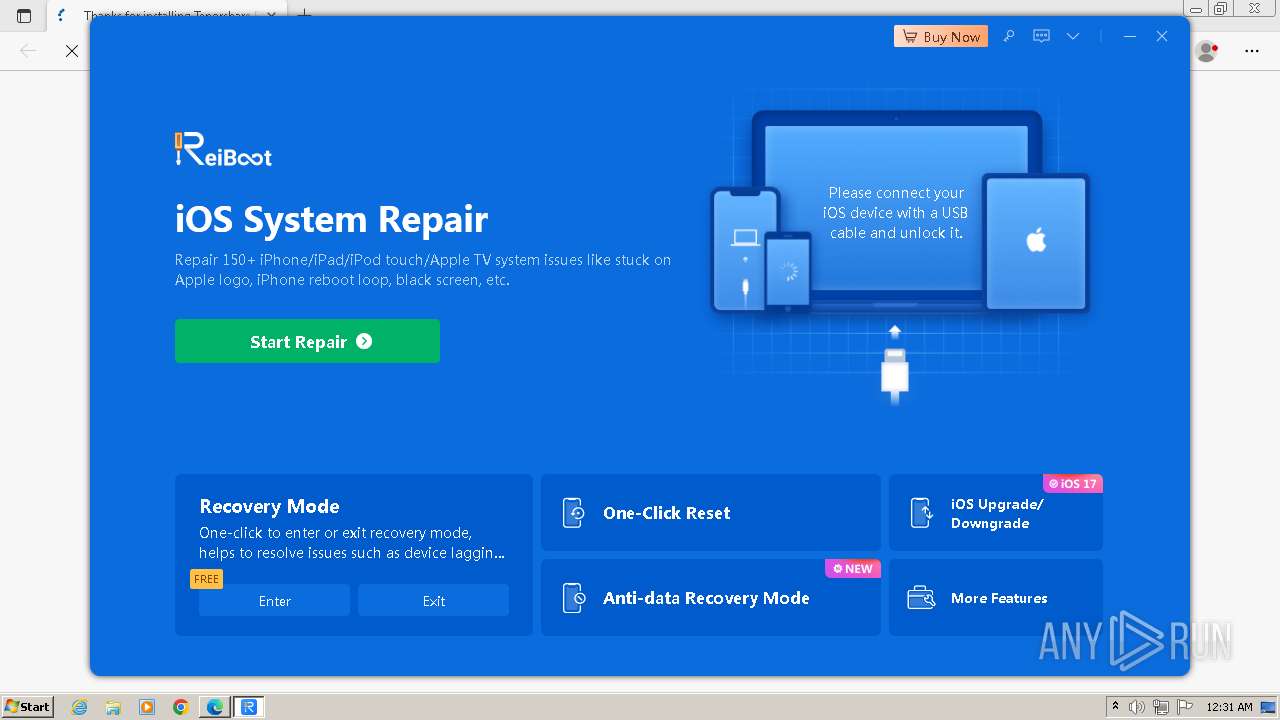Viewport: 1280px width, 720px height.
Task: Open the feedback chat bubble icon
Action: coord(1041,36)
